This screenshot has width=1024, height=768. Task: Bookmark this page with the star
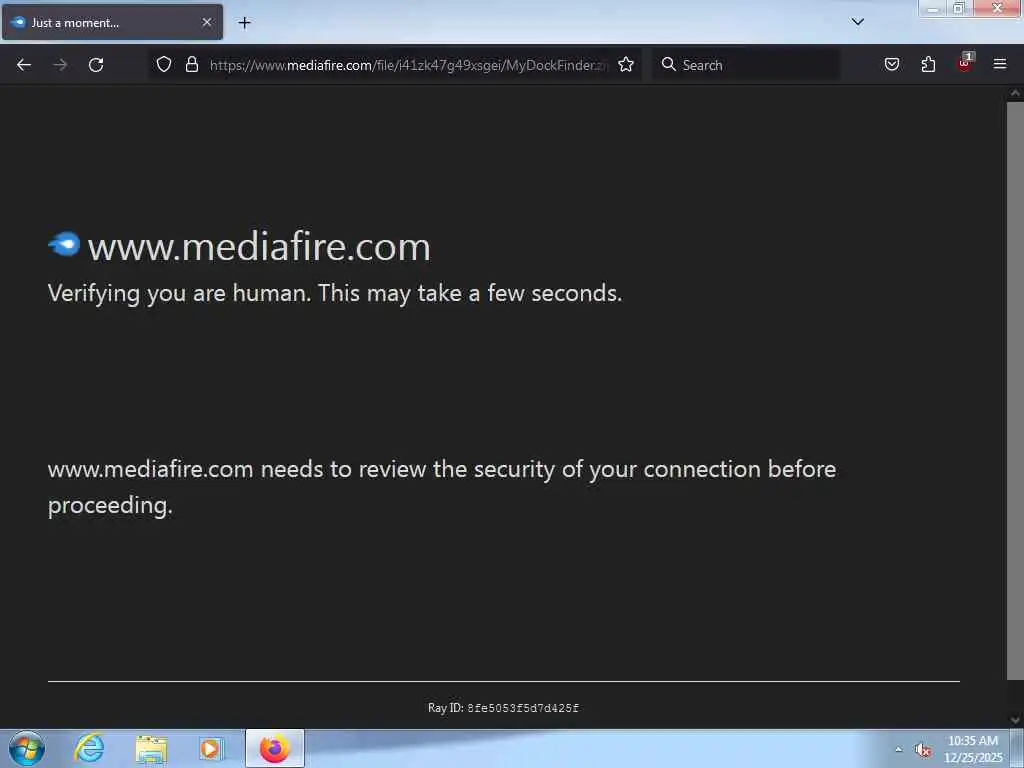(x=626, y=64)
